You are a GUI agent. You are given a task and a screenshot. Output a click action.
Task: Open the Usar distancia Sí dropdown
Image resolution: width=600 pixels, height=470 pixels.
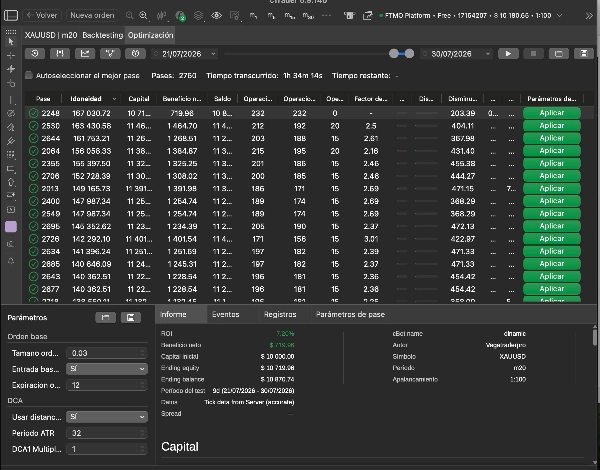point(107,416)
